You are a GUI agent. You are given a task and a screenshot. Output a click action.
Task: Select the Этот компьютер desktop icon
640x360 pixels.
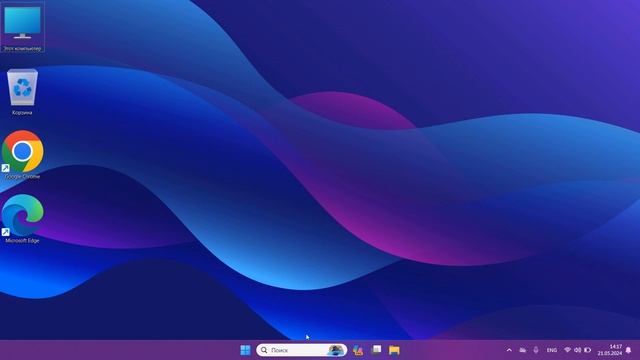tap(22, 27)
